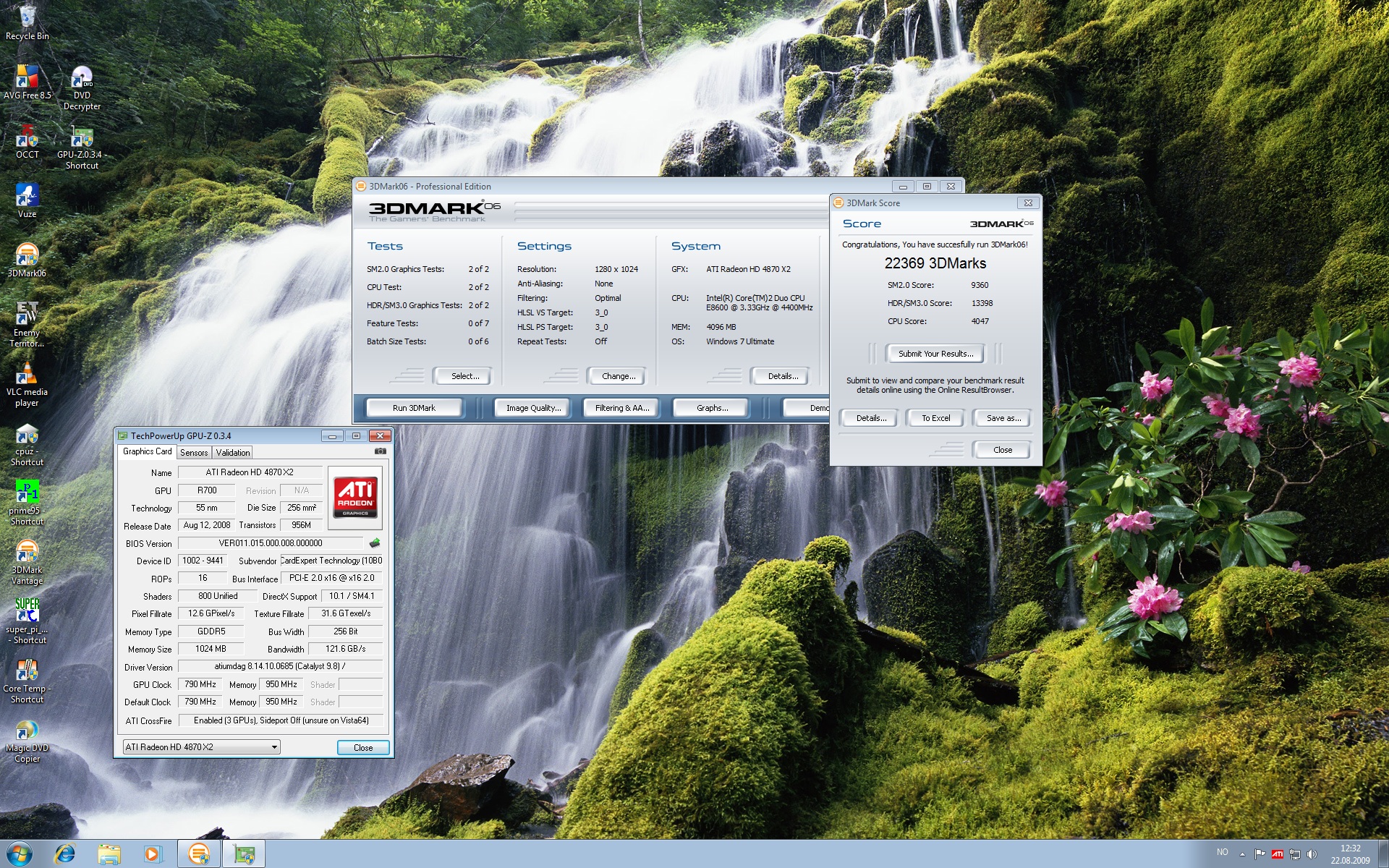Open Filtering & AA... in 3DMark06
The image size is (1389, 868).
[x=622, y=408]
